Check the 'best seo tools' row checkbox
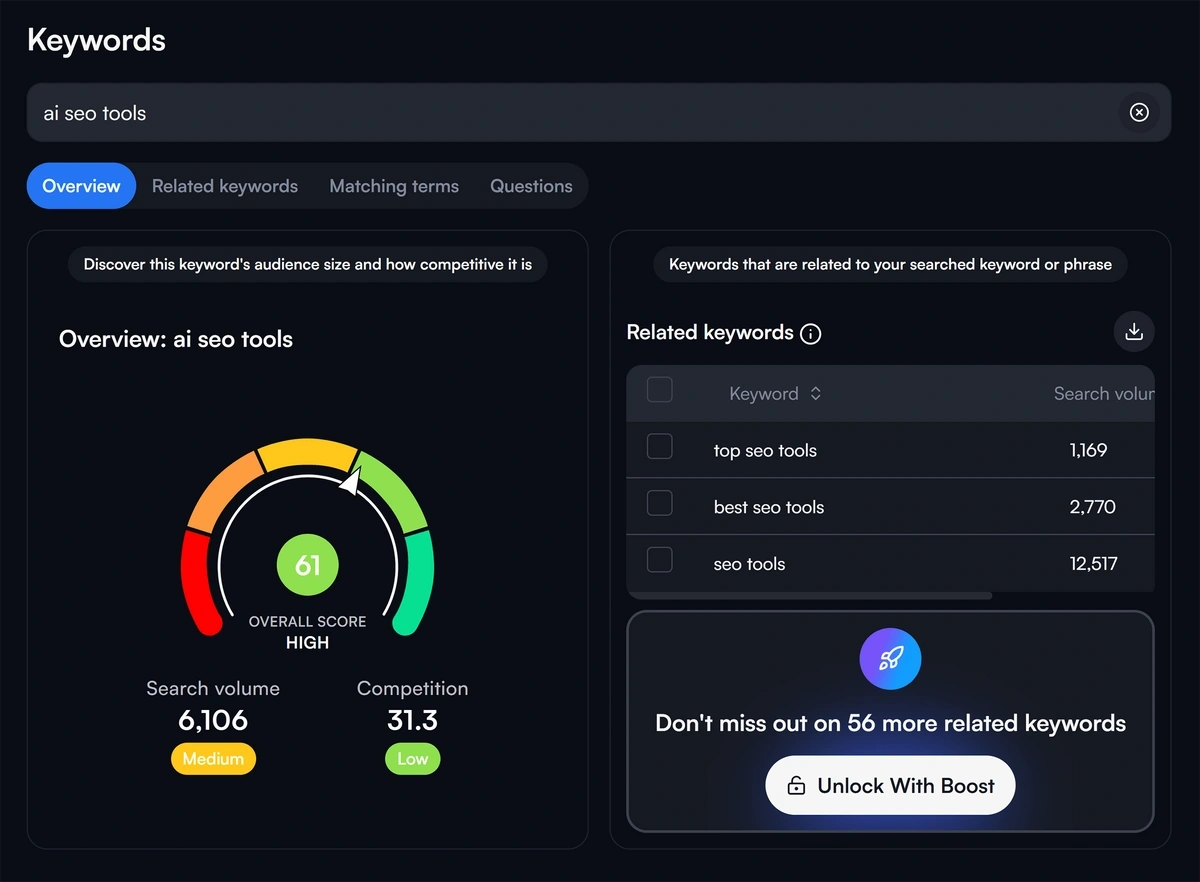This screenshot has height=882, width=1200. click(660, 503)
